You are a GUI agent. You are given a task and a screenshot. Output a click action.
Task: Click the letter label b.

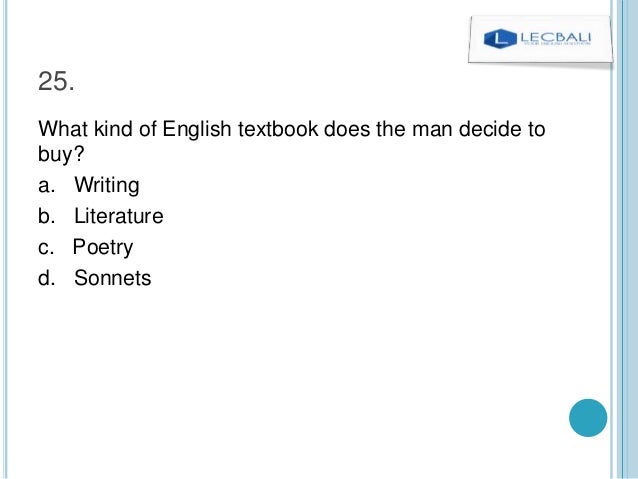pyautogui.click(x=44, y=216)
